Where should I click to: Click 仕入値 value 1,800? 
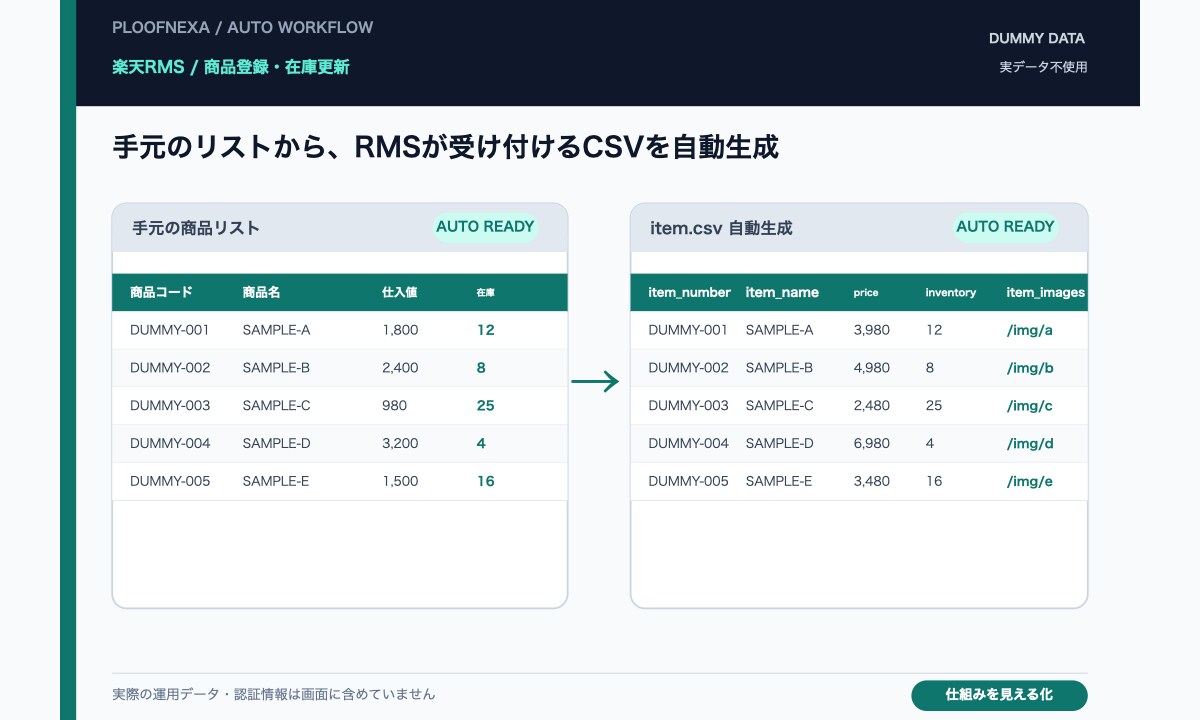pos(400,330)
